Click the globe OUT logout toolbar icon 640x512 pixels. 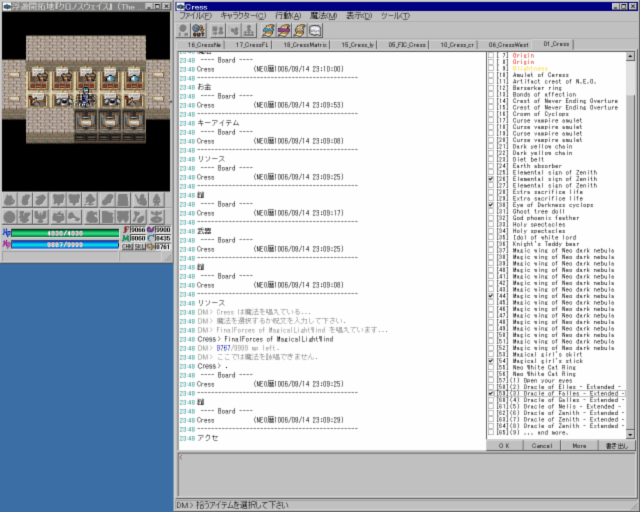199,30
